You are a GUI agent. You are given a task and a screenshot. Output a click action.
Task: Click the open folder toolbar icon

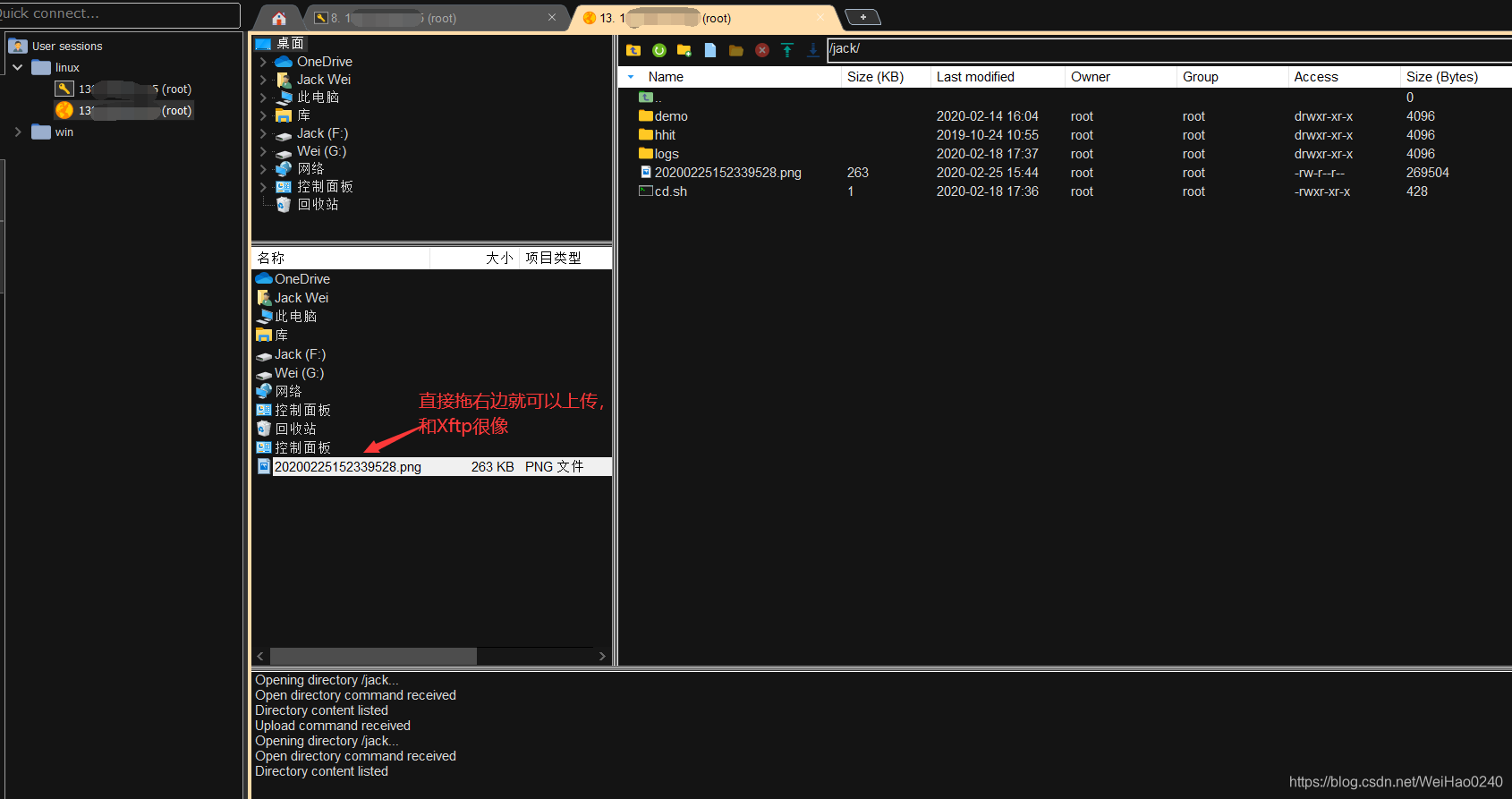pyautogui.click(x=736, y=50)
